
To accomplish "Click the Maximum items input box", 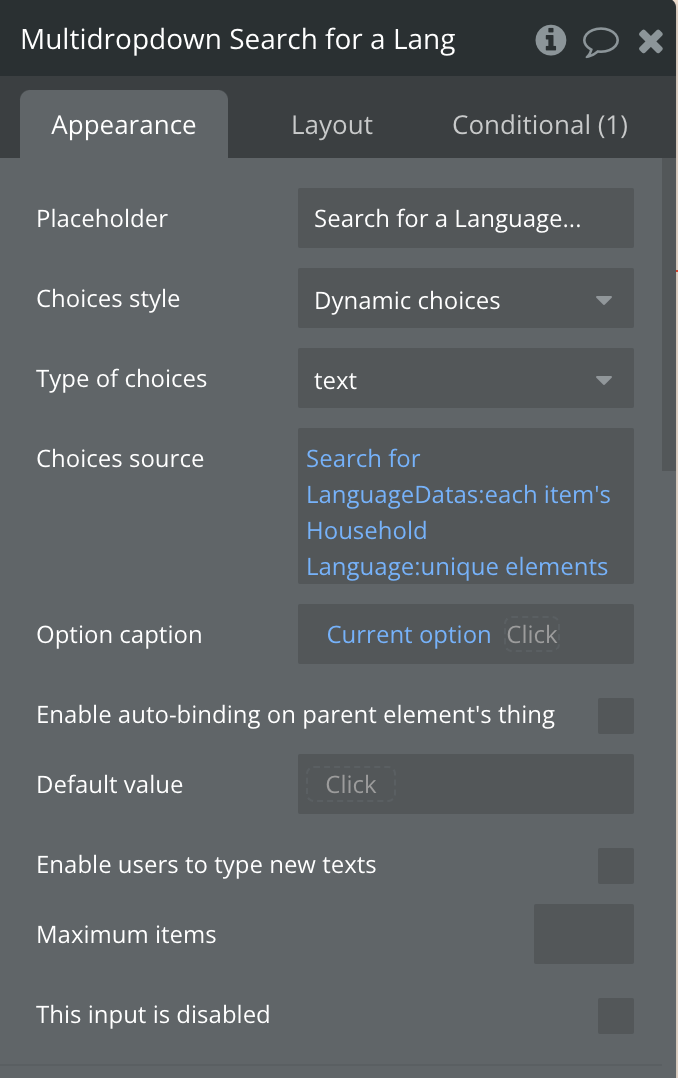I will [x=583, y=935].
